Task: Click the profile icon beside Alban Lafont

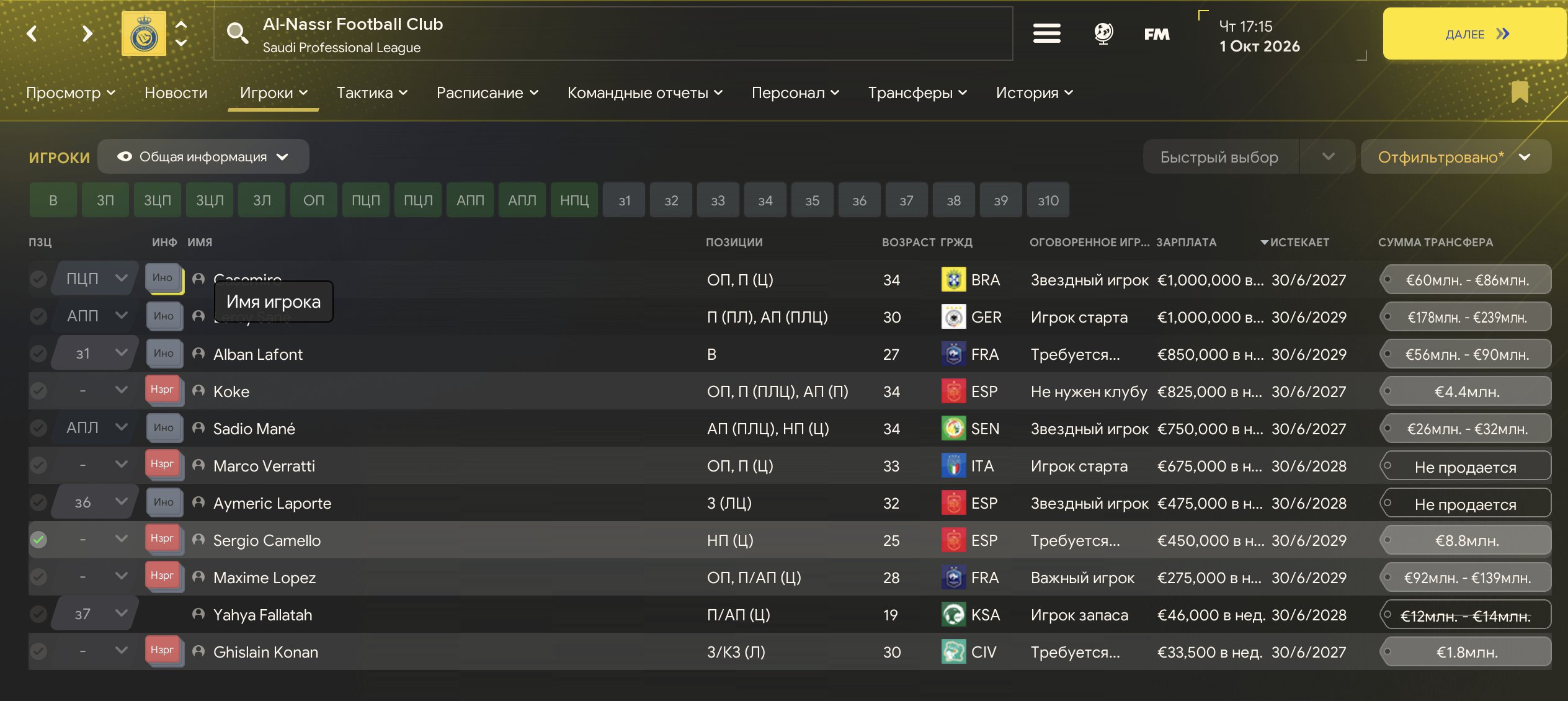Action: coord(198,354)
